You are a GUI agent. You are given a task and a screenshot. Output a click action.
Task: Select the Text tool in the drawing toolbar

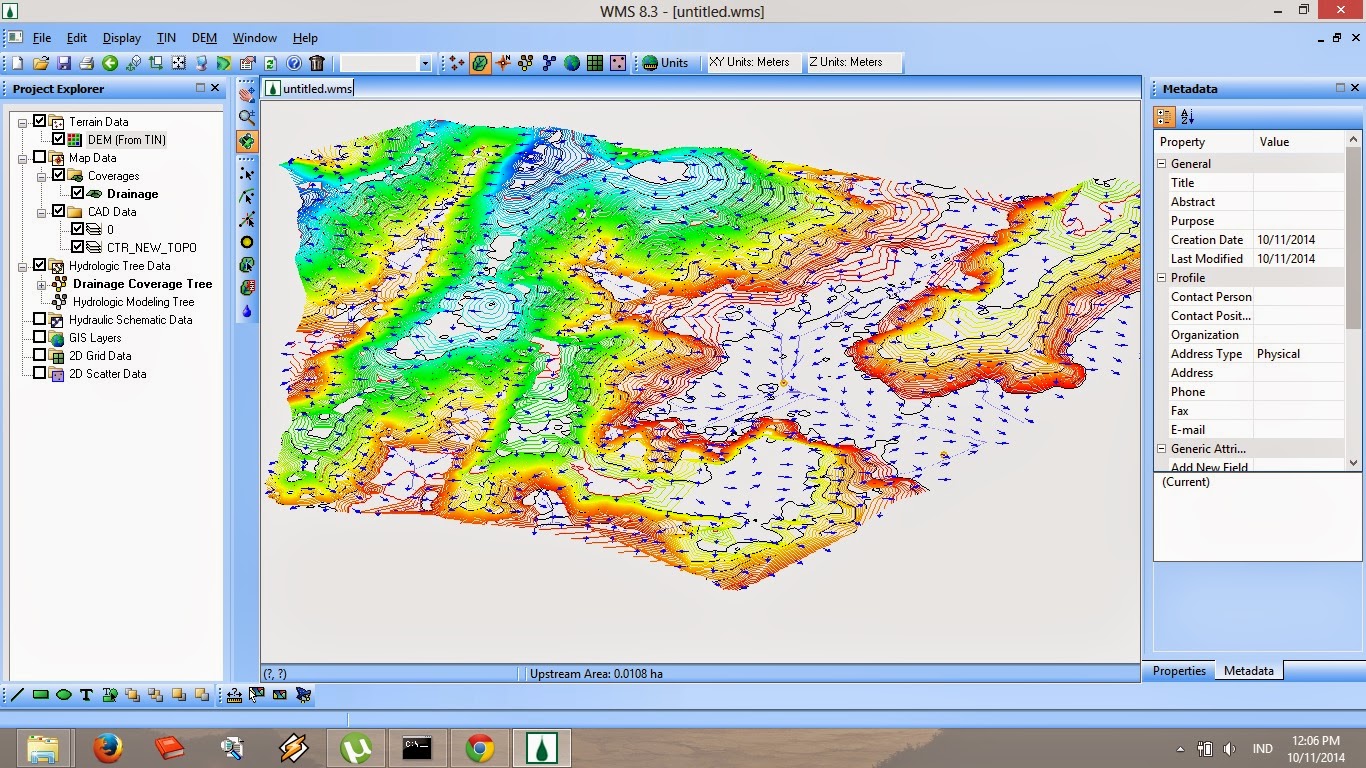point(85,696)
